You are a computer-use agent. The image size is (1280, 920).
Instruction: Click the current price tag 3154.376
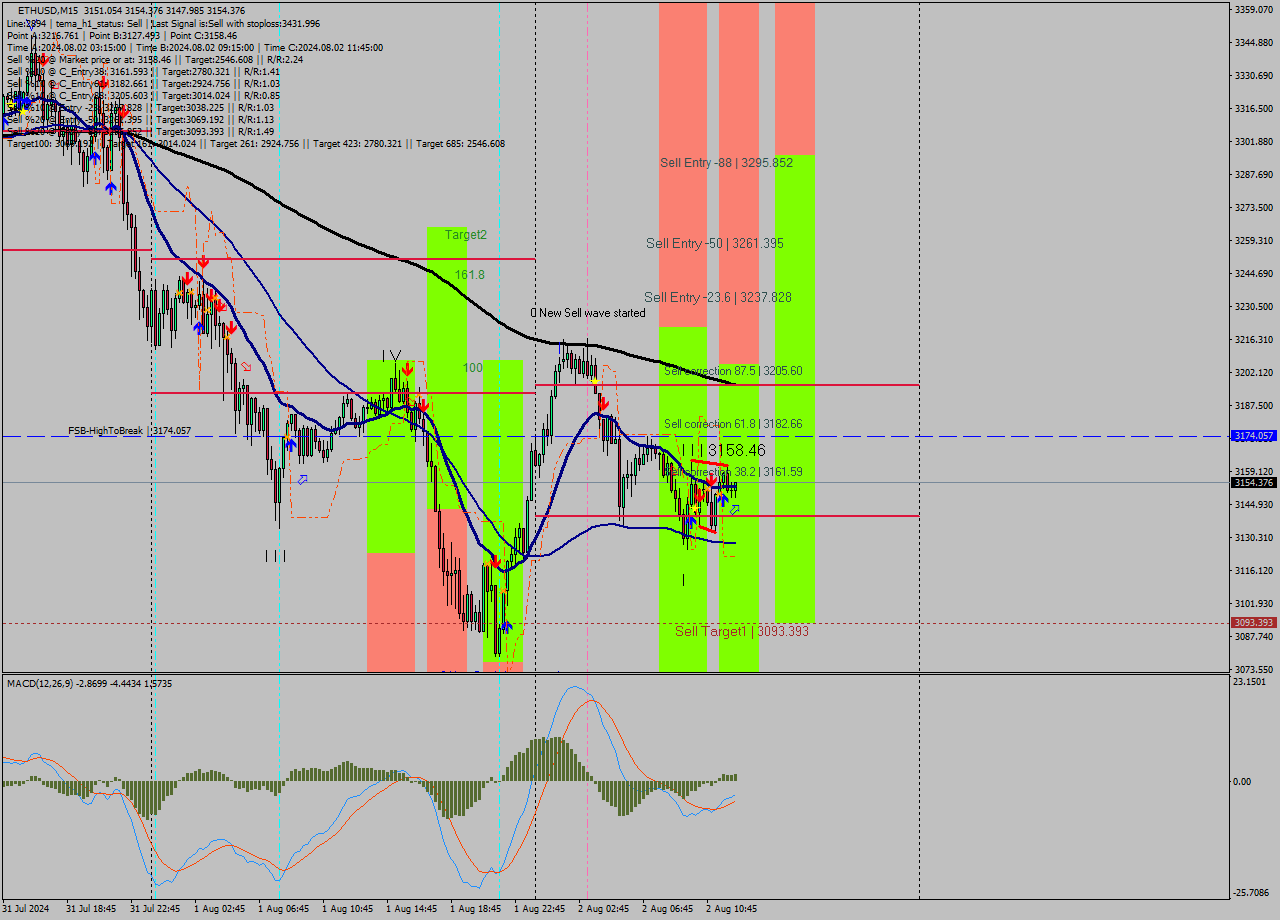tap(1254, 483)
